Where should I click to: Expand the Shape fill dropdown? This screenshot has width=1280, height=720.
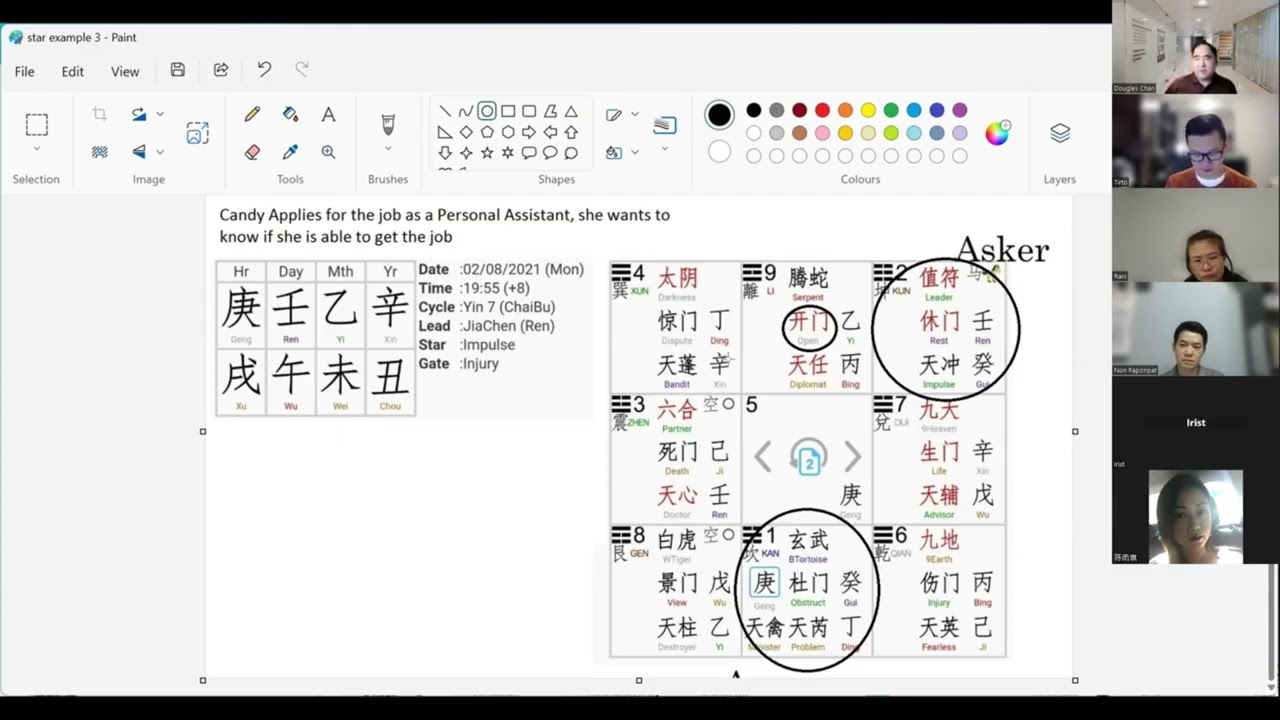635,152
